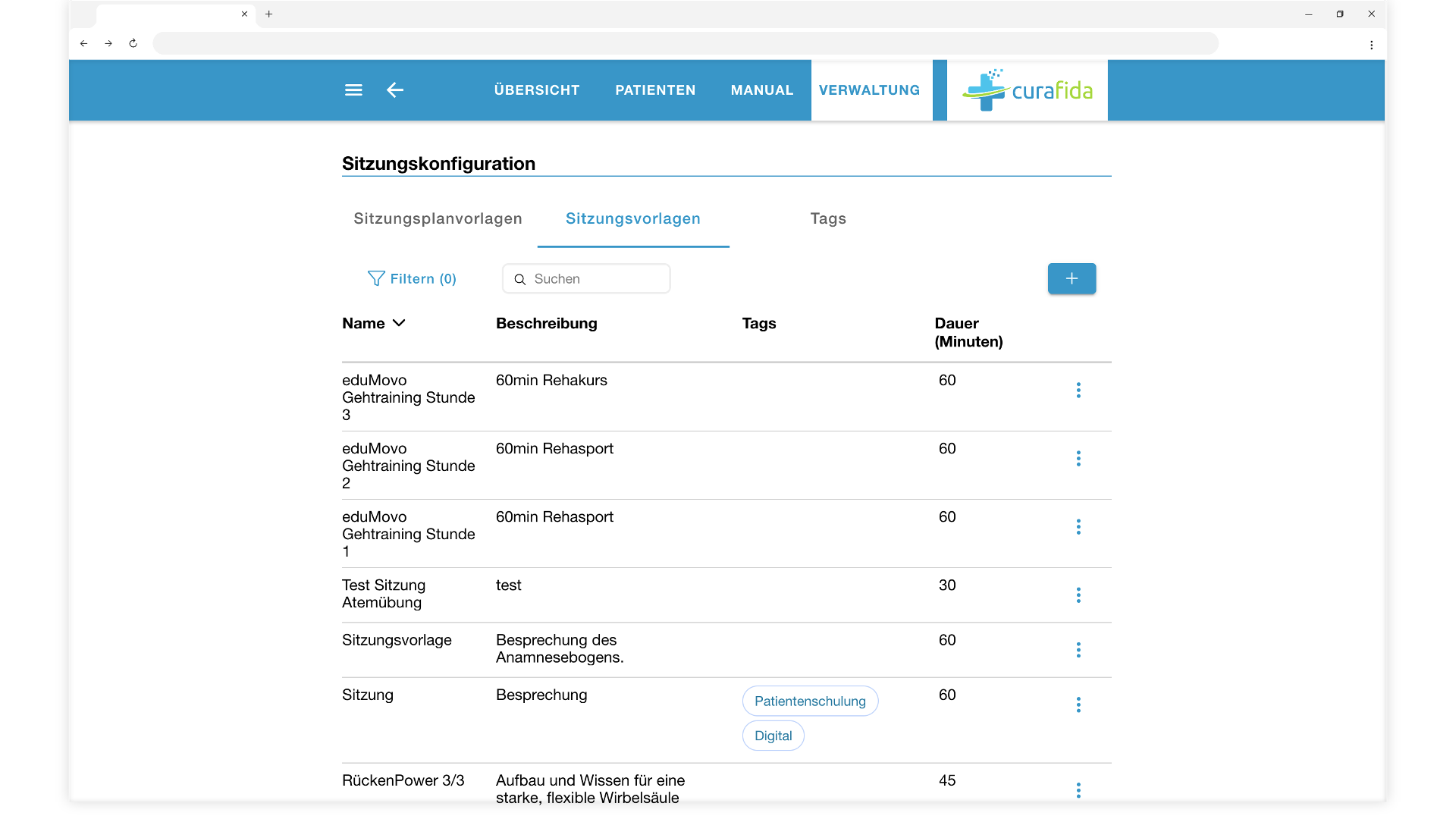Go forward with the browser forward arrow

point(108,43)
